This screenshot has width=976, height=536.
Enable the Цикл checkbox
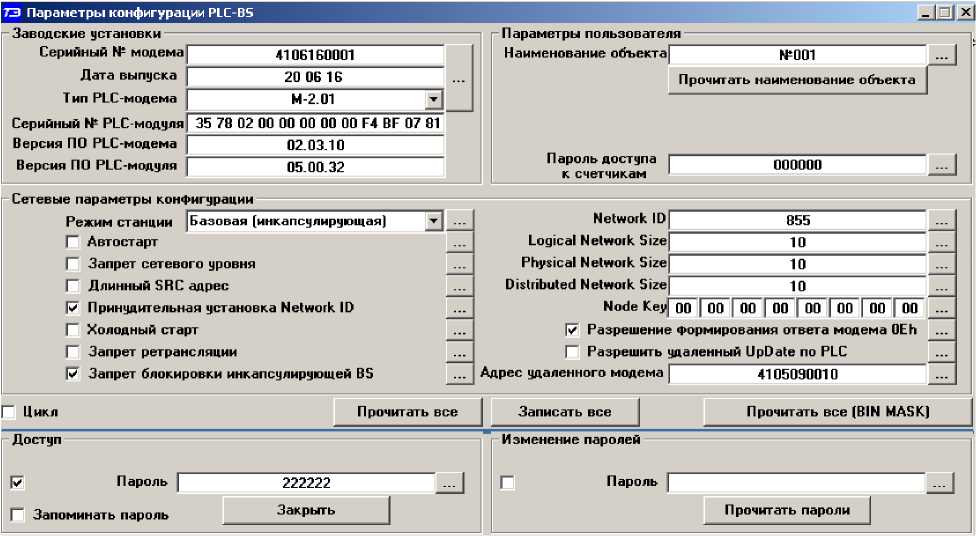(x=9, y=412)
